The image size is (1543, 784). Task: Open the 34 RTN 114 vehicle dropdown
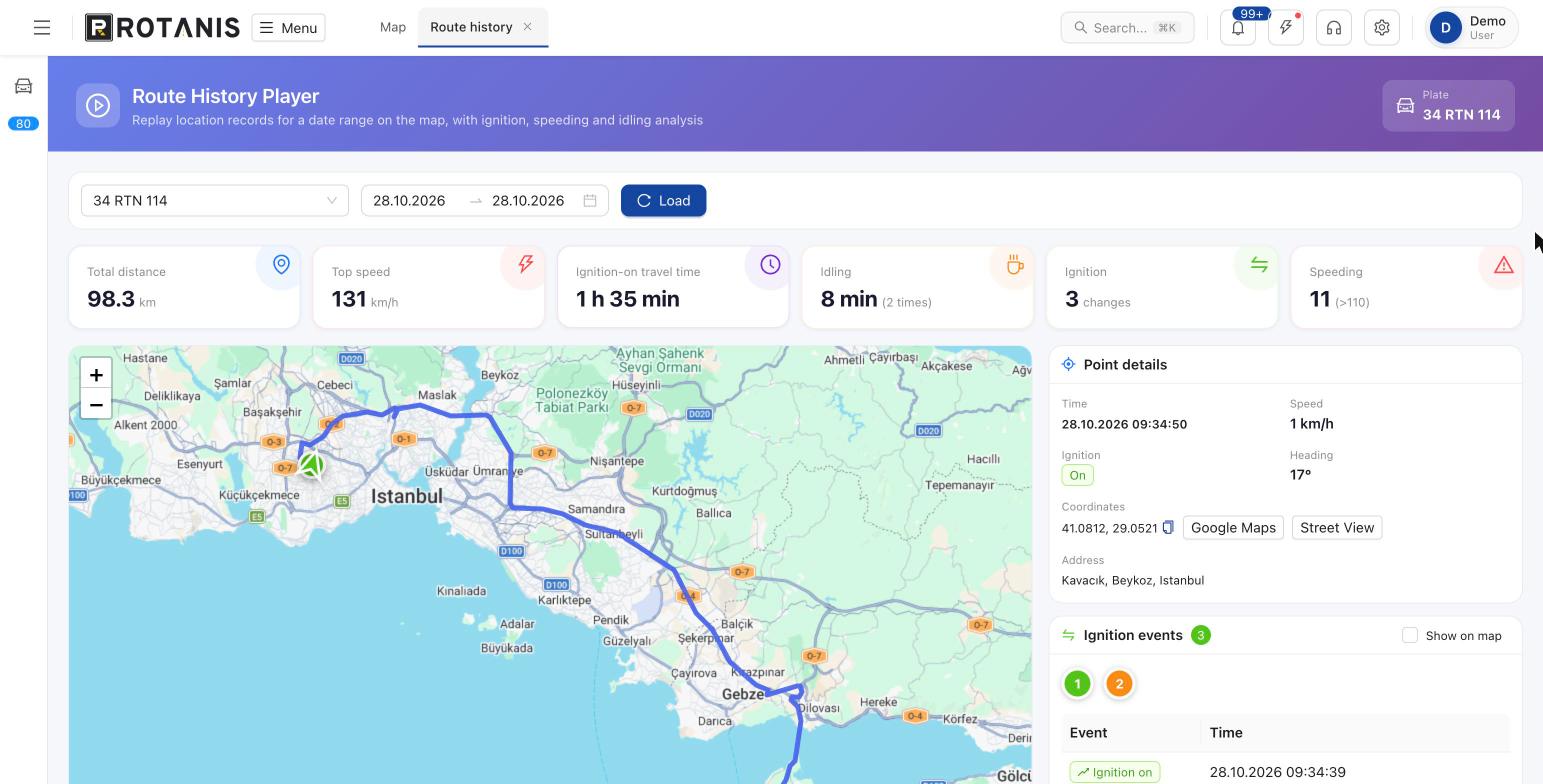coord(215,201)
